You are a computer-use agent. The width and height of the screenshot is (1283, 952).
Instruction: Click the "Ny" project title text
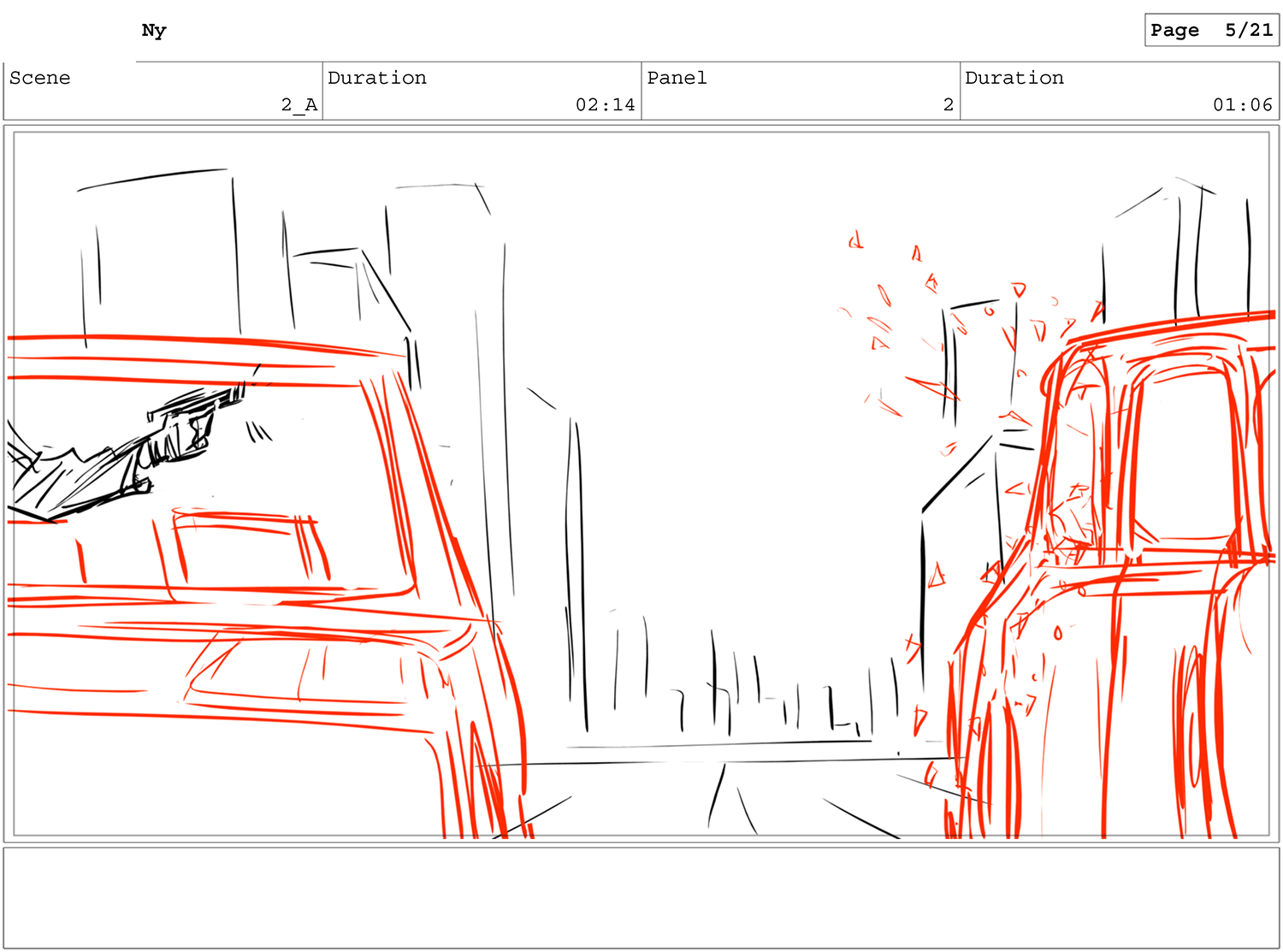pos(154,31)
